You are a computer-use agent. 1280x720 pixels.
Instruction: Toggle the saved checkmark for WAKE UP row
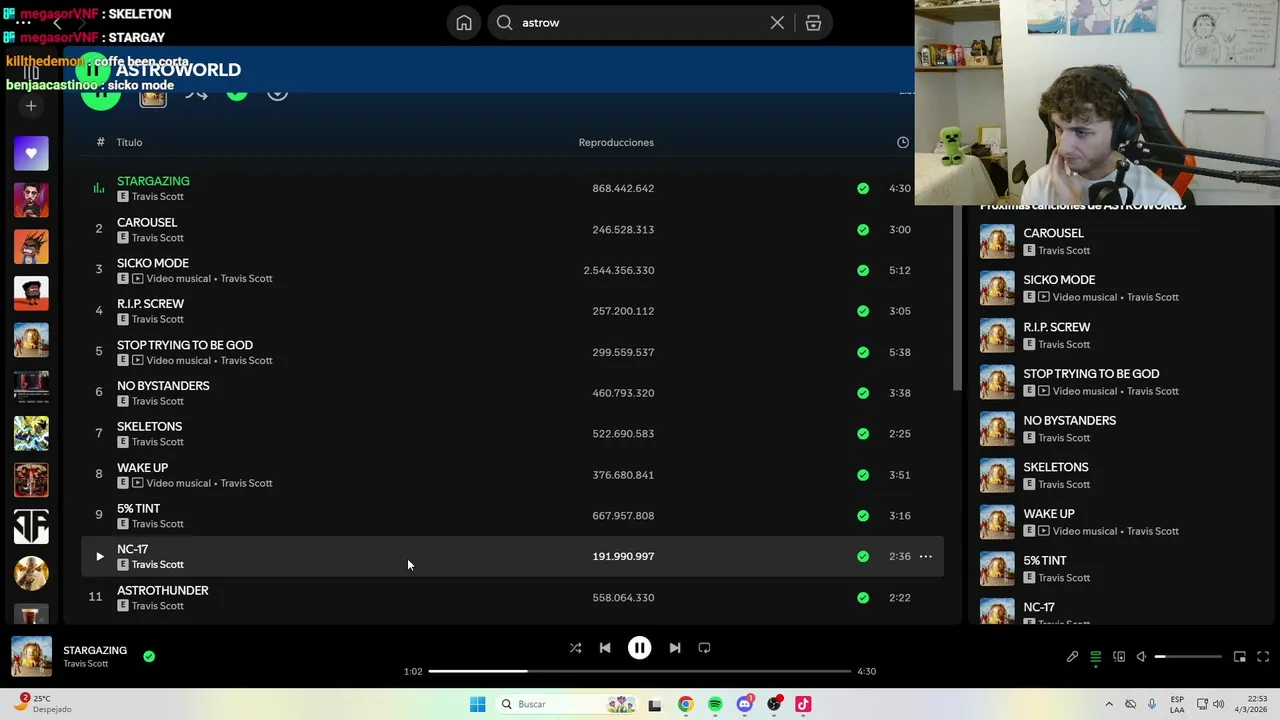863,475
